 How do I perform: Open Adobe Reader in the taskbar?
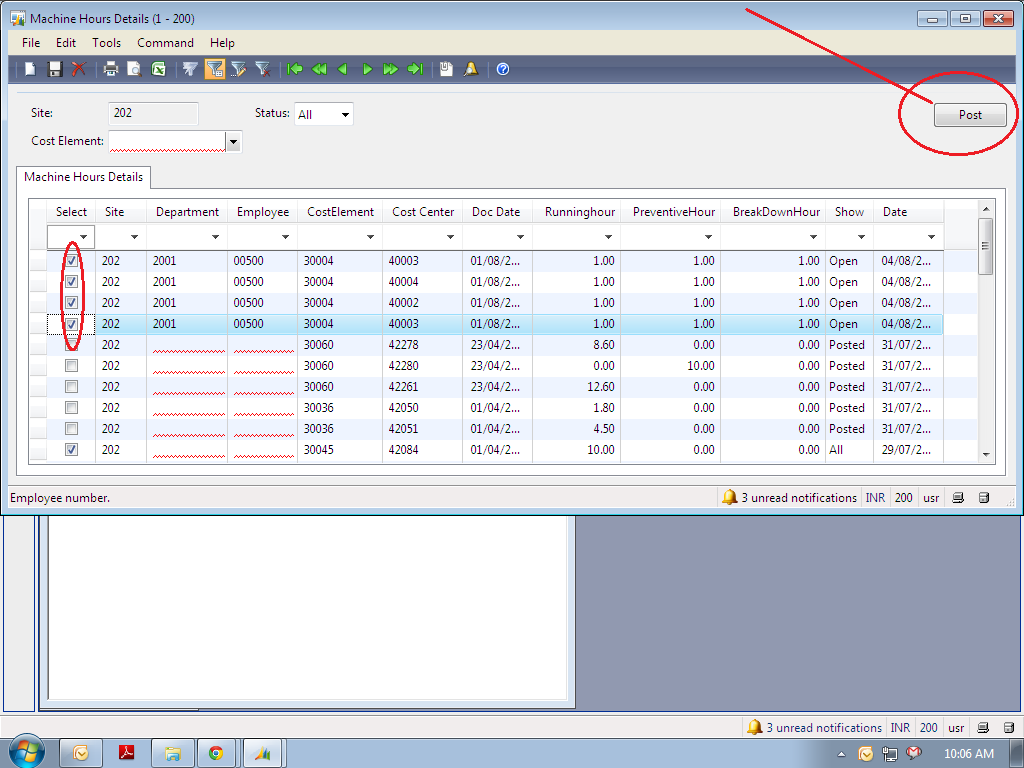tap(126, 753)
